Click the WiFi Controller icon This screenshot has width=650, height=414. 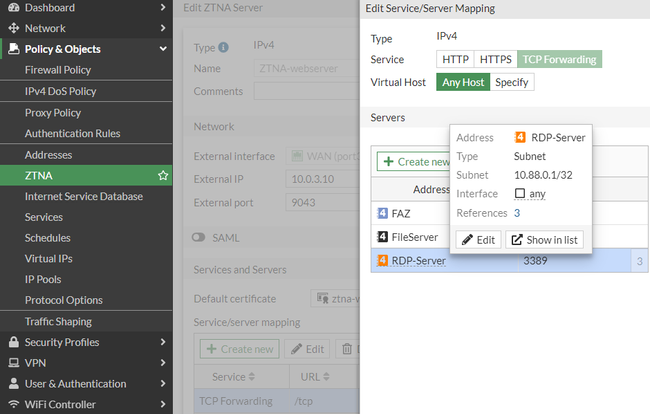(13, 405)
